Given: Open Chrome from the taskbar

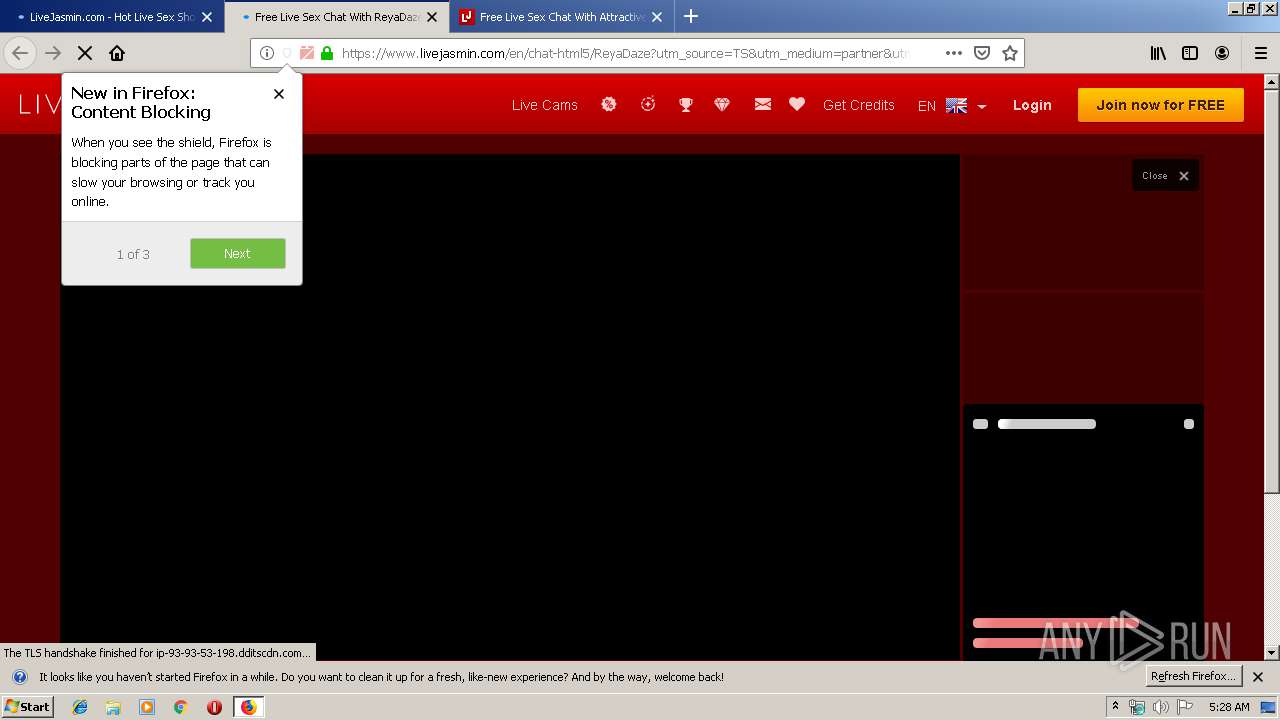Looking at the screenshot, I should 181,707.
